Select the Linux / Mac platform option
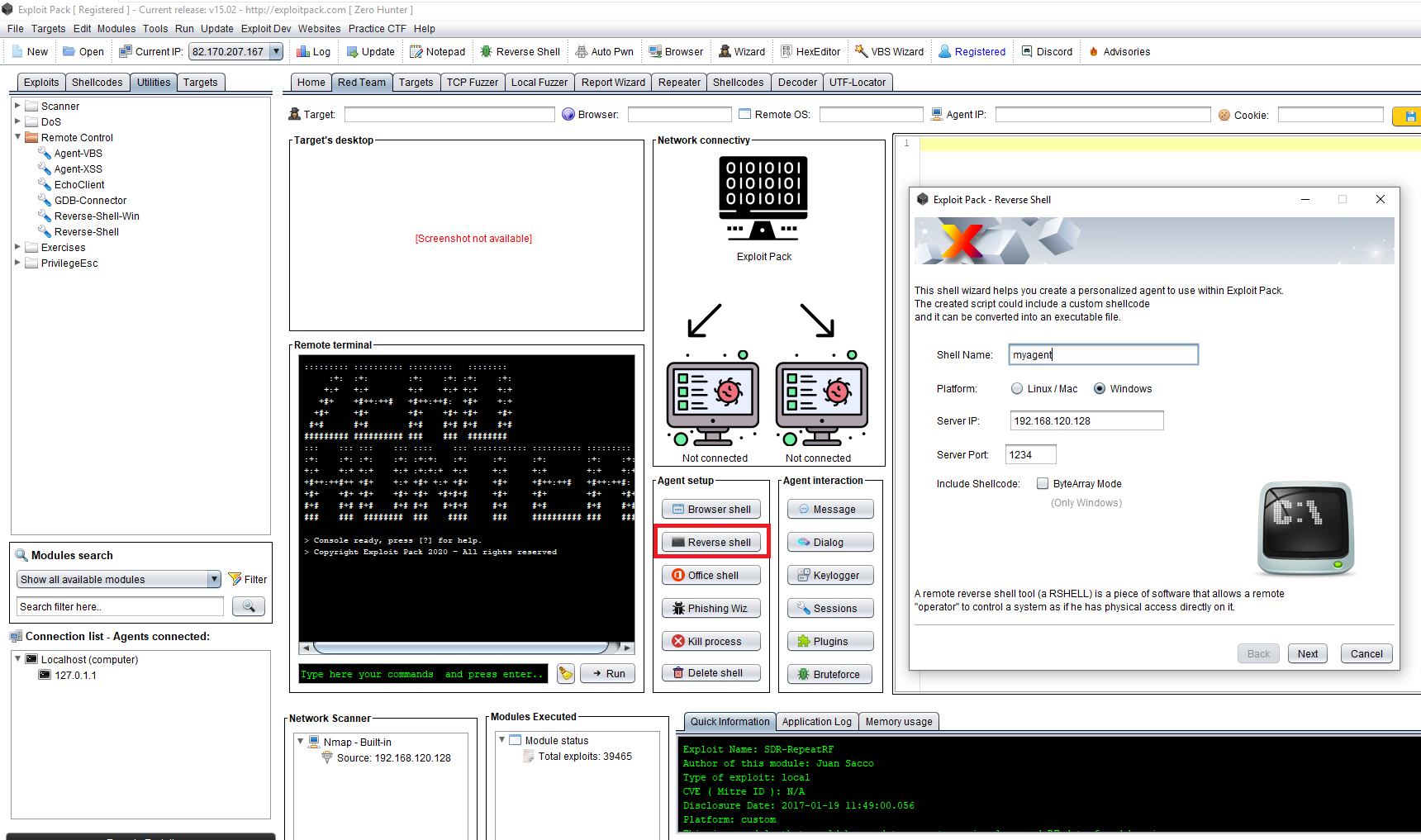 coord(1017,389)
